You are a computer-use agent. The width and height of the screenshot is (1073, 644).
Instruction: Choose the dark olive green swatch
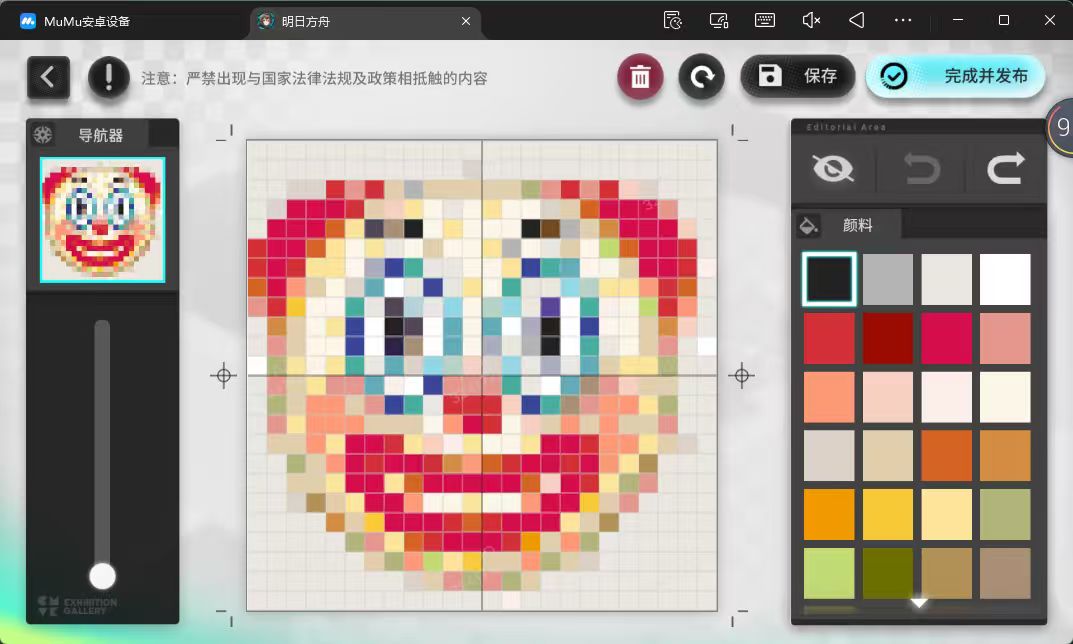pyautogui.click(x=888, y=574)
